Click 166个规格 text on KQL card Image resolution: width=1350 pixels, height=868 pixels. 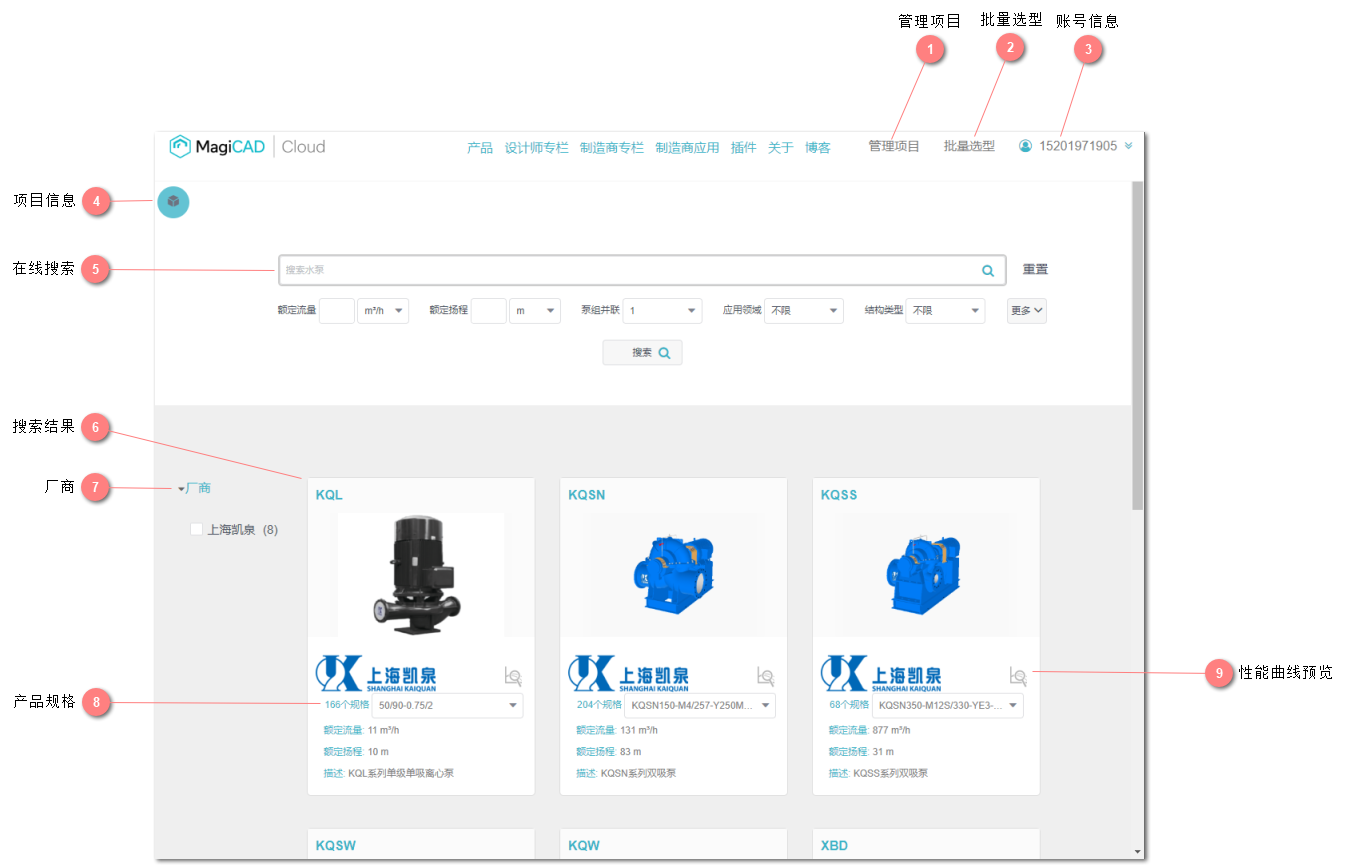point(346,705)
